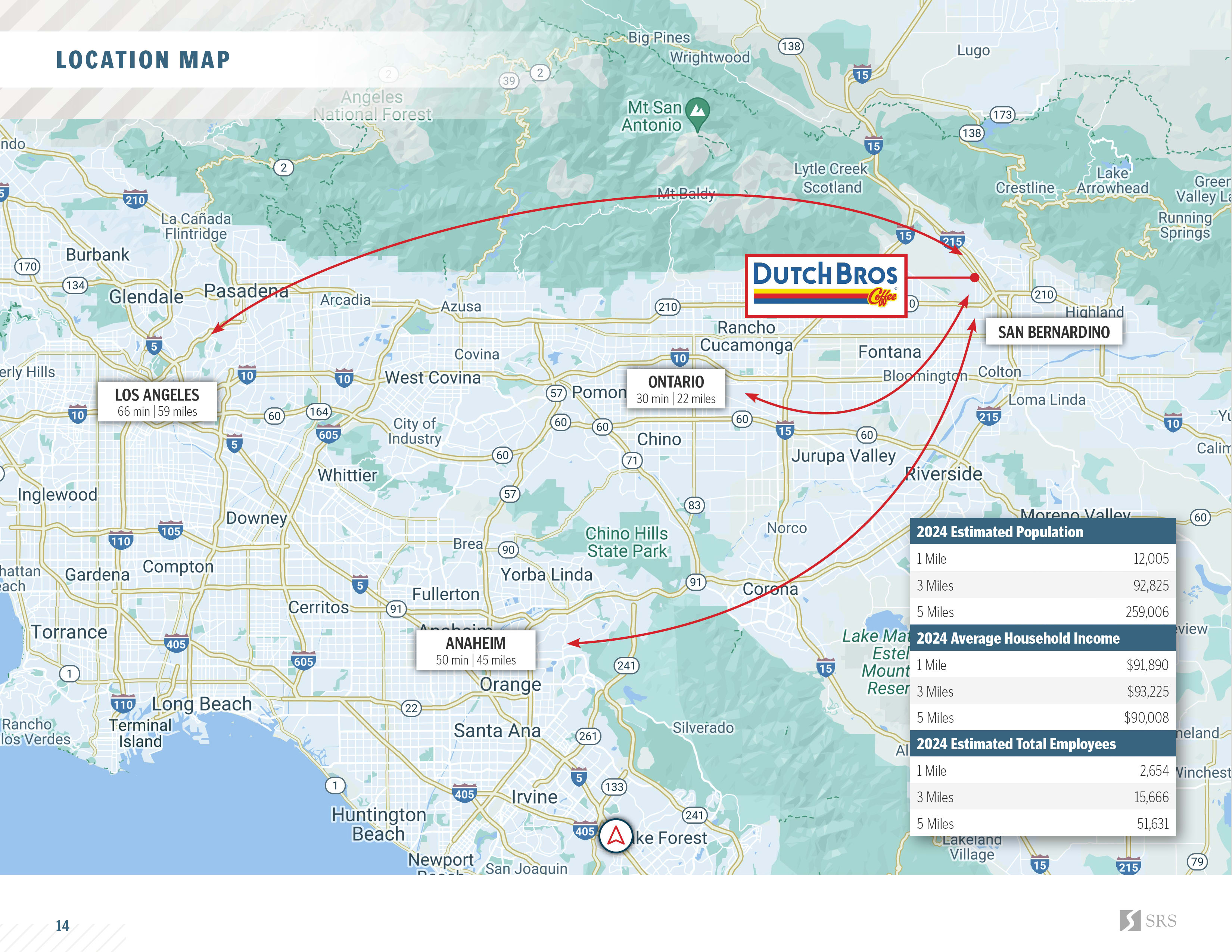Click the route 173 highway shield
The image size is (1232, 952).
[x=1002, y=115]
